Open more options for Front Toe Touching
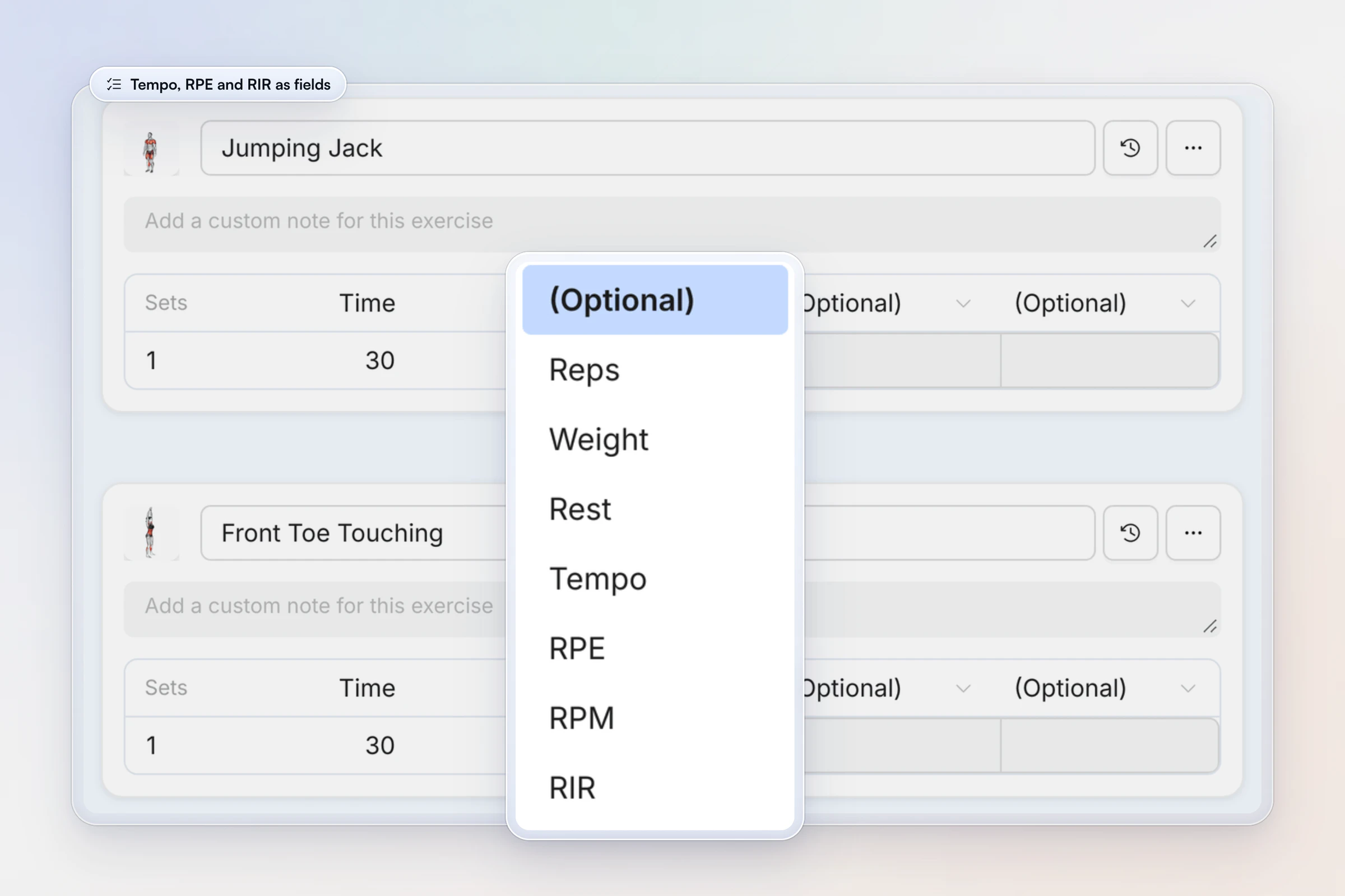 [x=1193, y=532]
